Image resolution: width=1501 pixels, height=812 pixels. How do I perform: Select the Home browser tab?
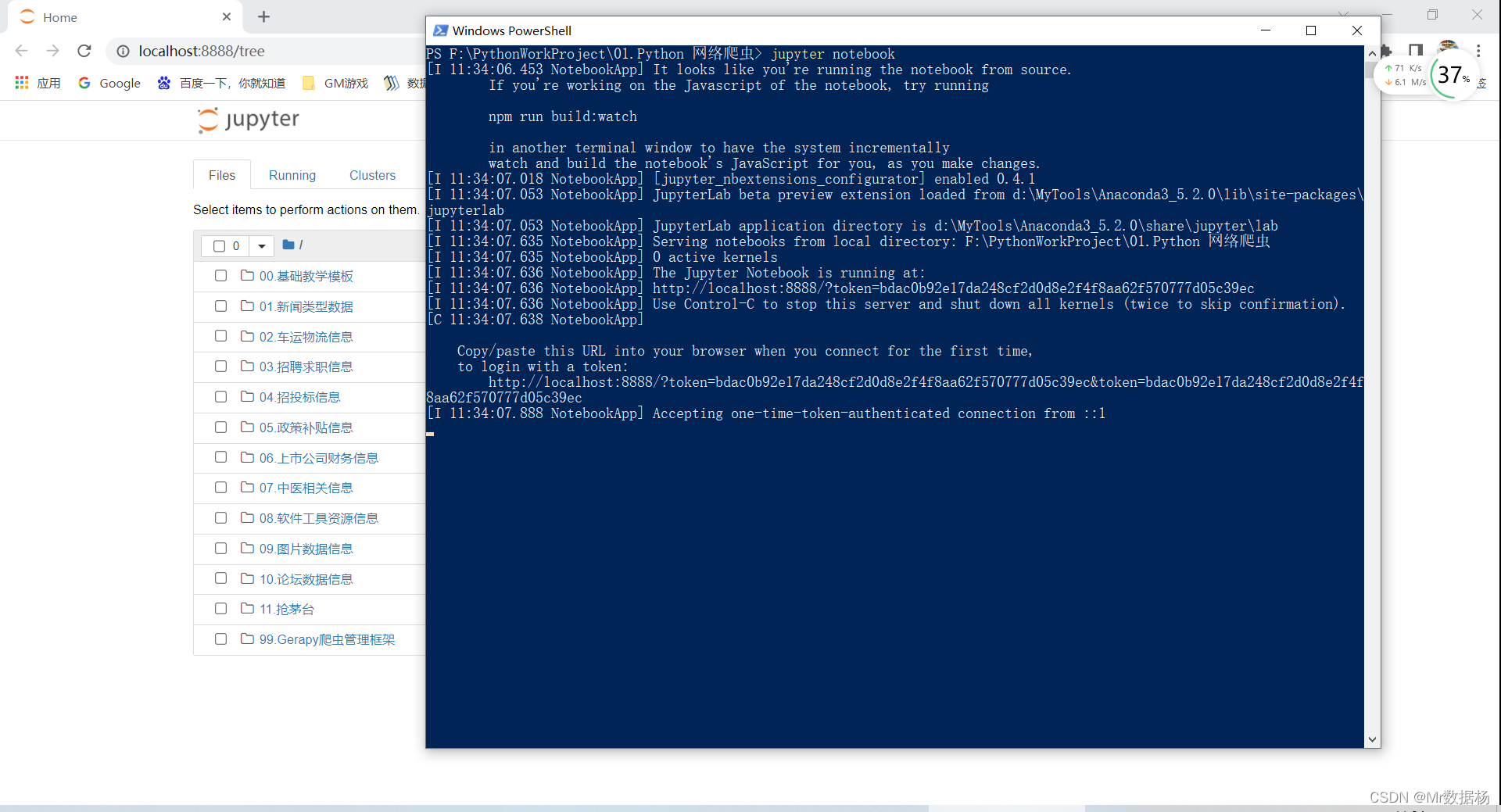coord(125,17)
